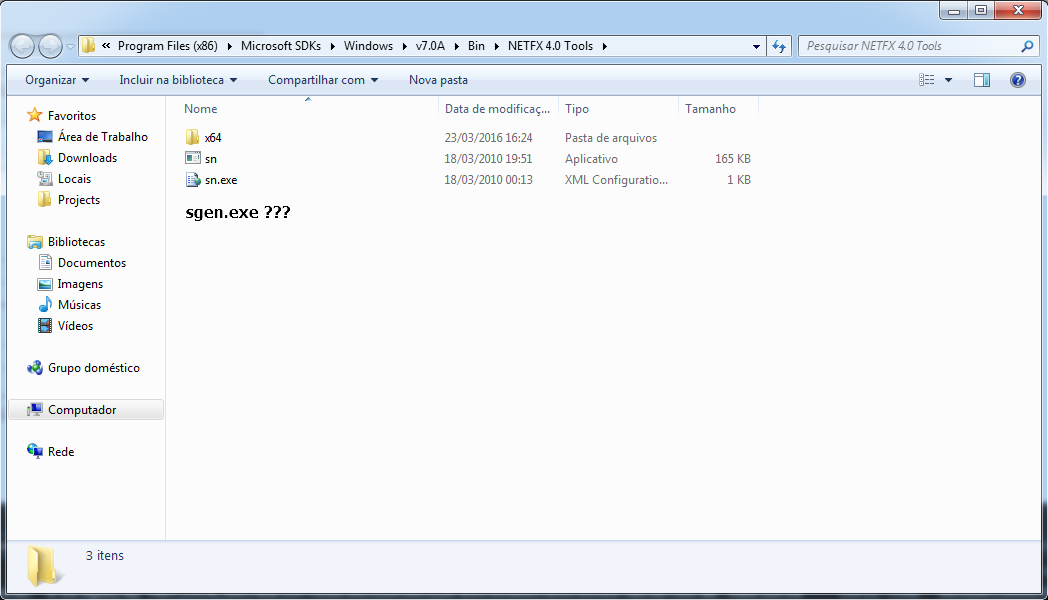Open Compartilhar com menu
The image size is (1048, 600).
click(323, 80)
